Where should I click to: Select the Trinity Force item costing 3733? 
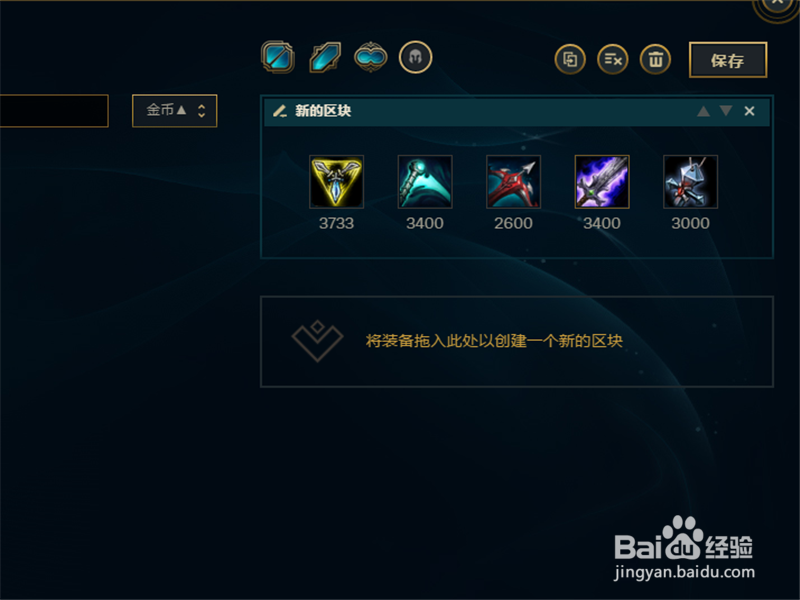(337, 182)
